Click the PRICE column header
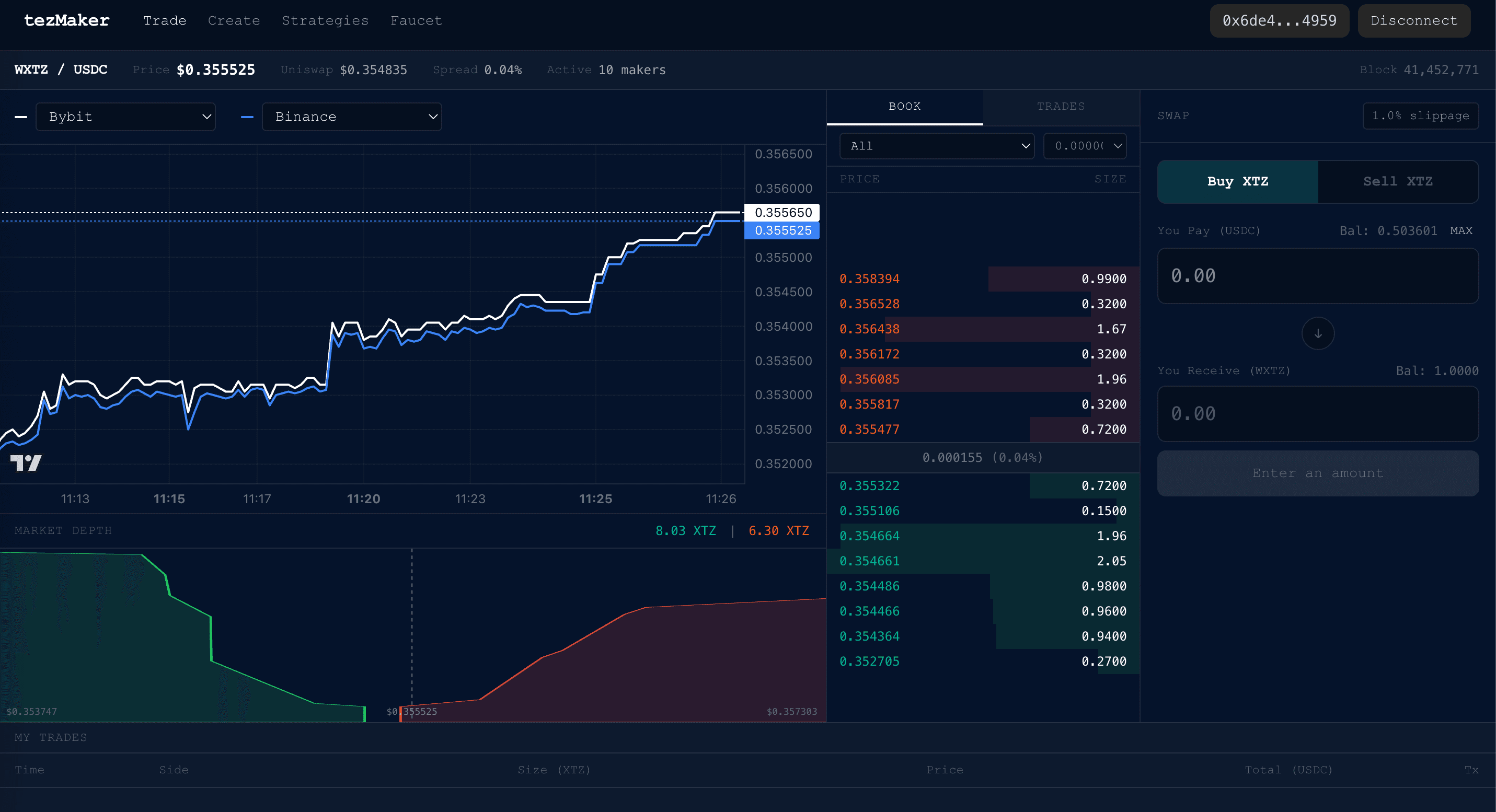 pyautogui.click(x=859, y=179)
